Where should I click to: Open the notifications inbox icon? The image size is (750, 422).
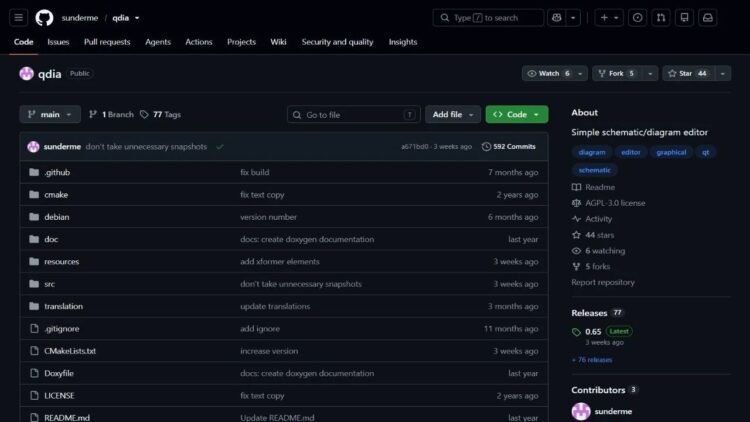pyautogui.click(x=708, y=18)
